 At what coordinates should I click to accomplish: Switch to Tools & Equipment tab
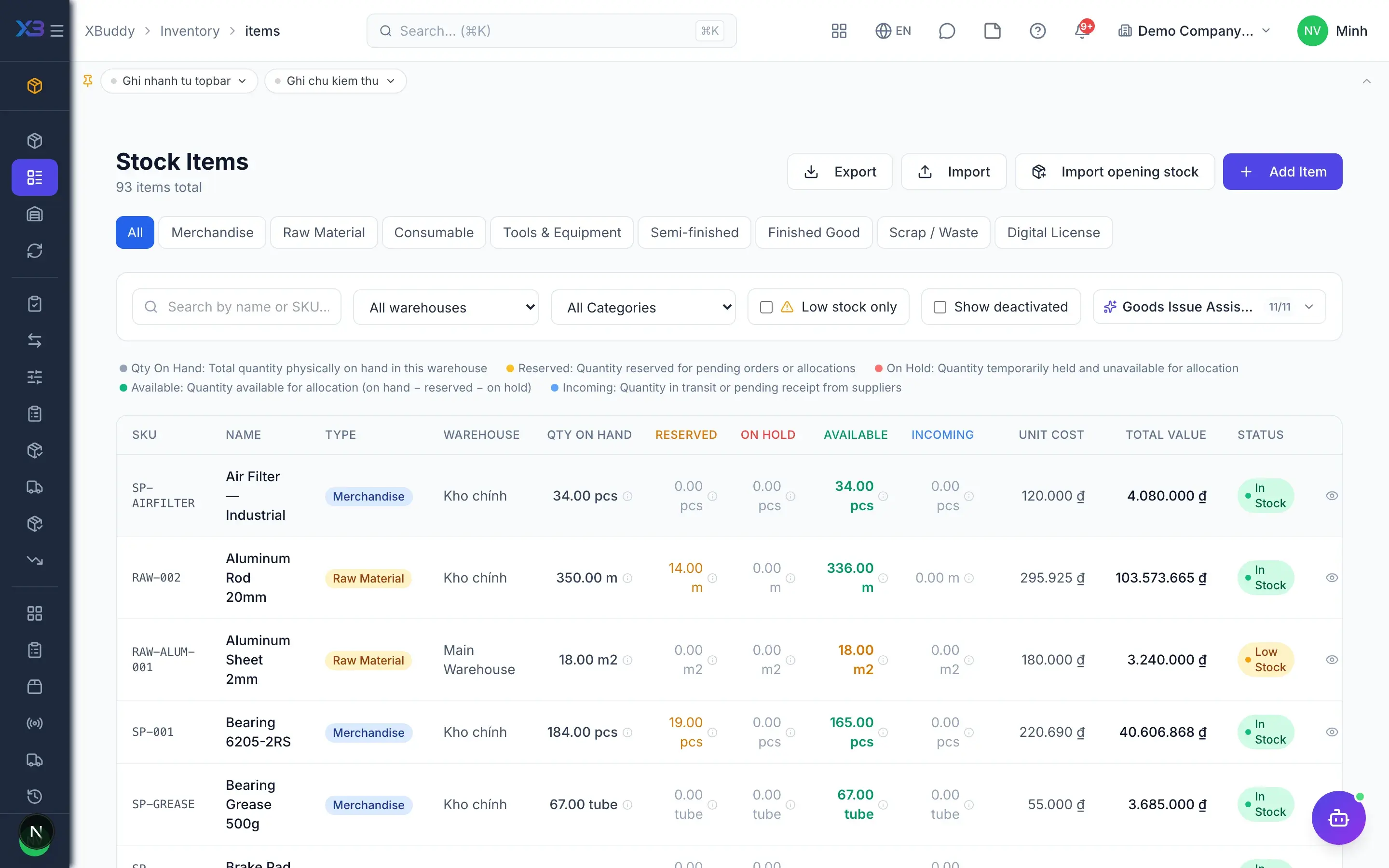click(561, 232)
